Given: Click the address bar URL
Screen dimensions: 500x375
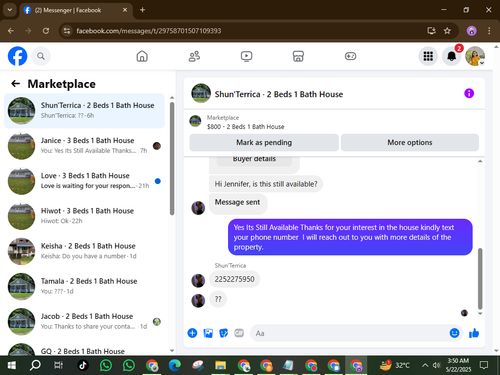Looking at the screenshot, I should point(149,31).
